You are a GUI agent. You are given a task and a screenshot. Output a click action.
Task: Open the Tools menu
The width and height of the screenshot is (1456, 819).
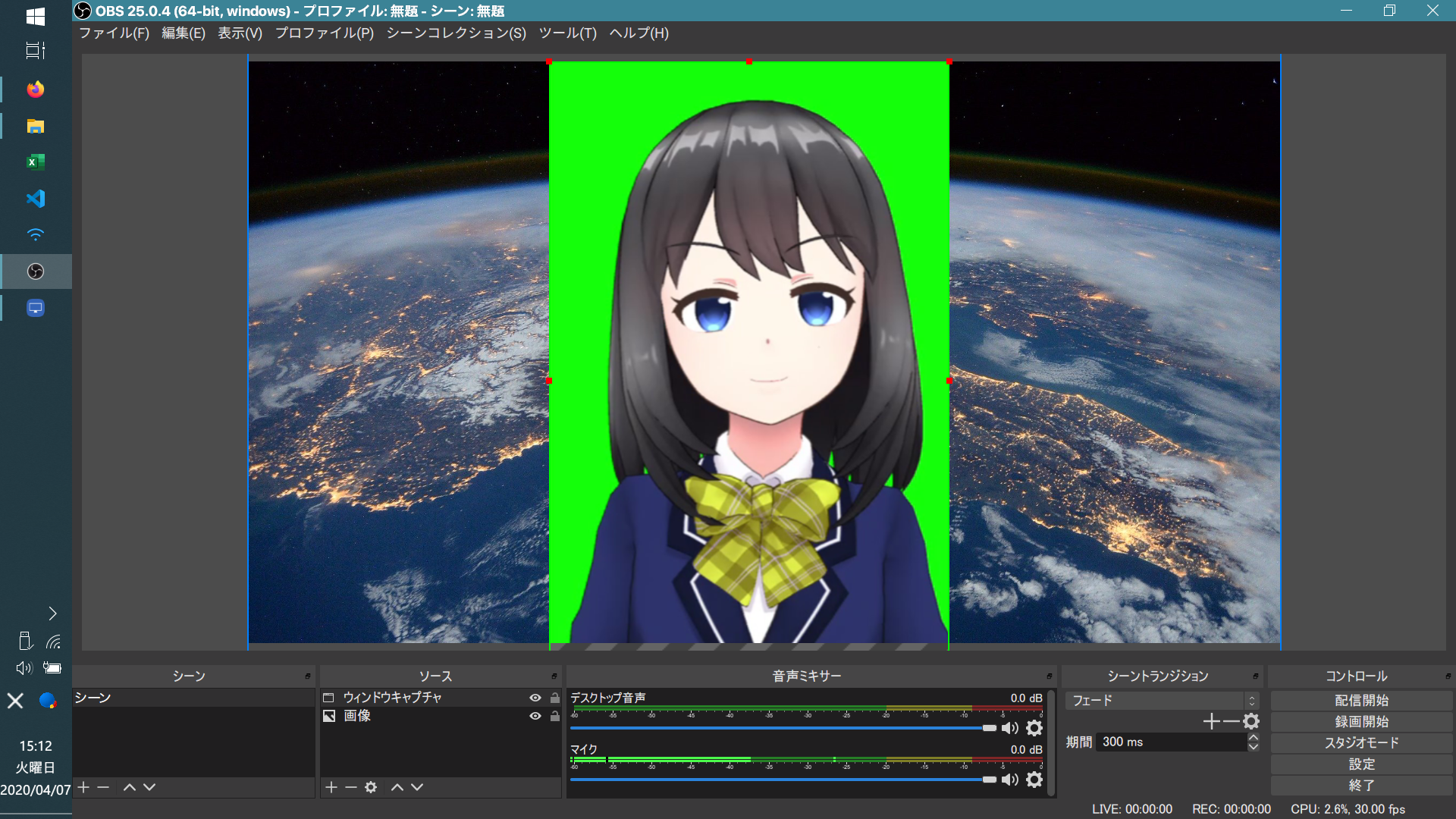pos(567,33)
